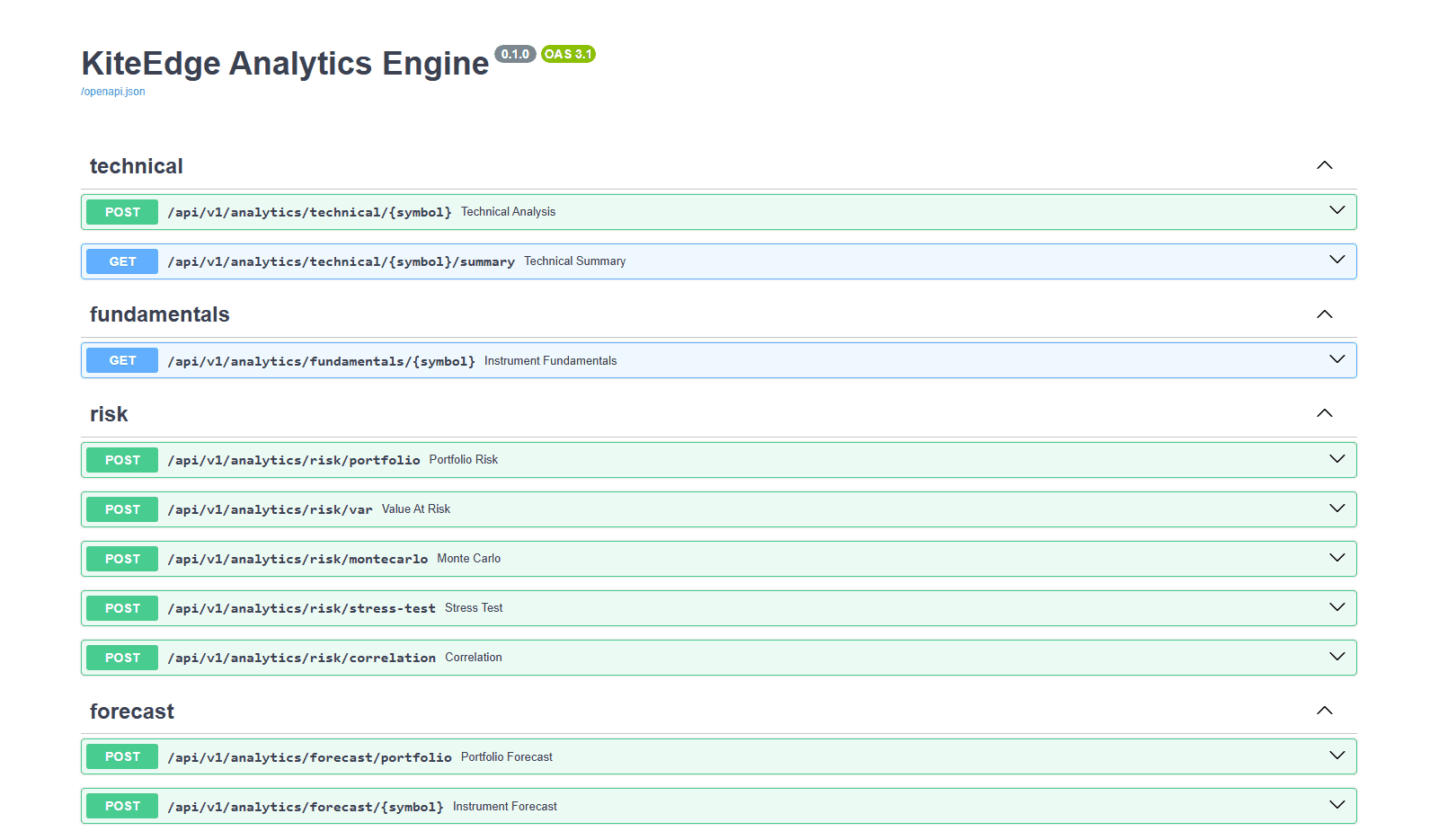Open the /openapi.json link

click(113, 92)
